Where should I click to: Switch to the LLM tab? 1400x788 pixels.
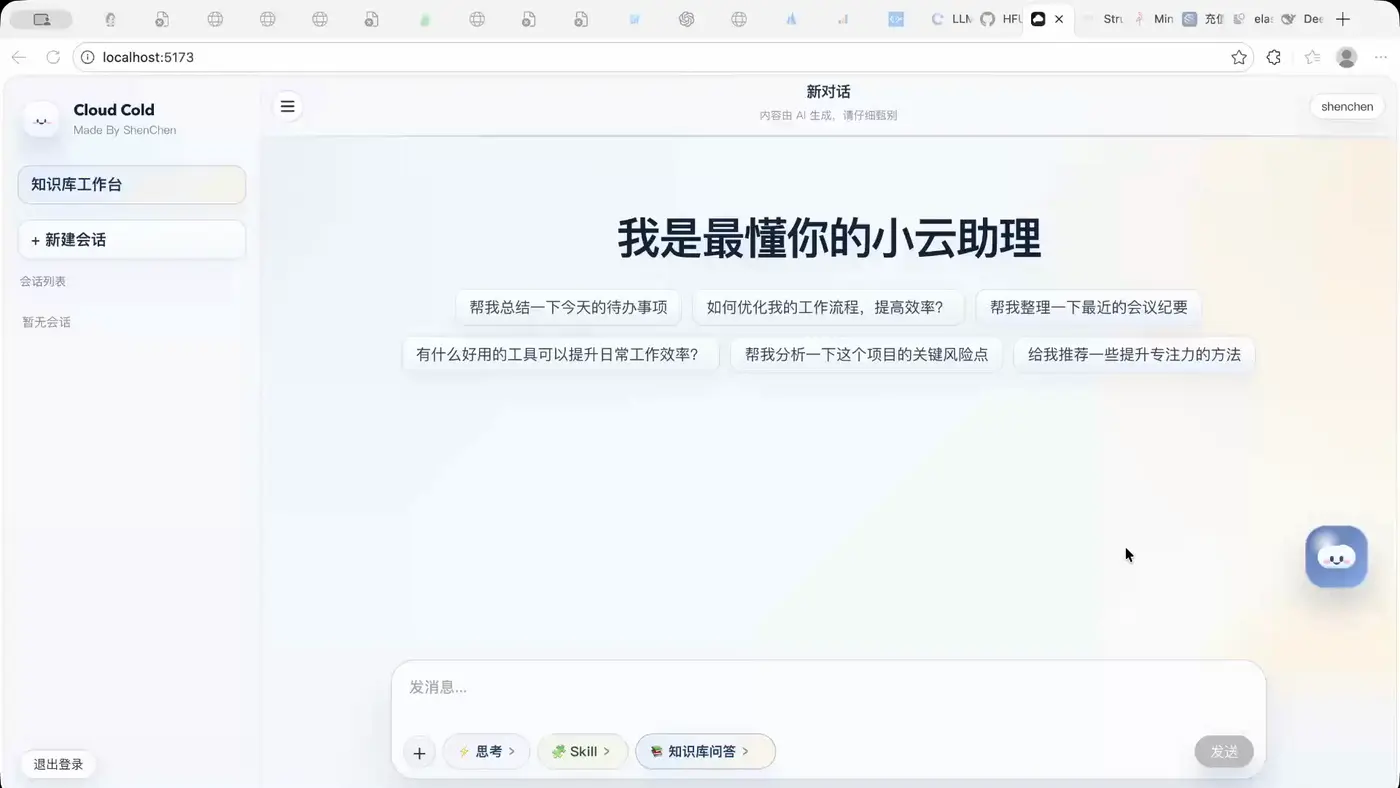point(950,19)
